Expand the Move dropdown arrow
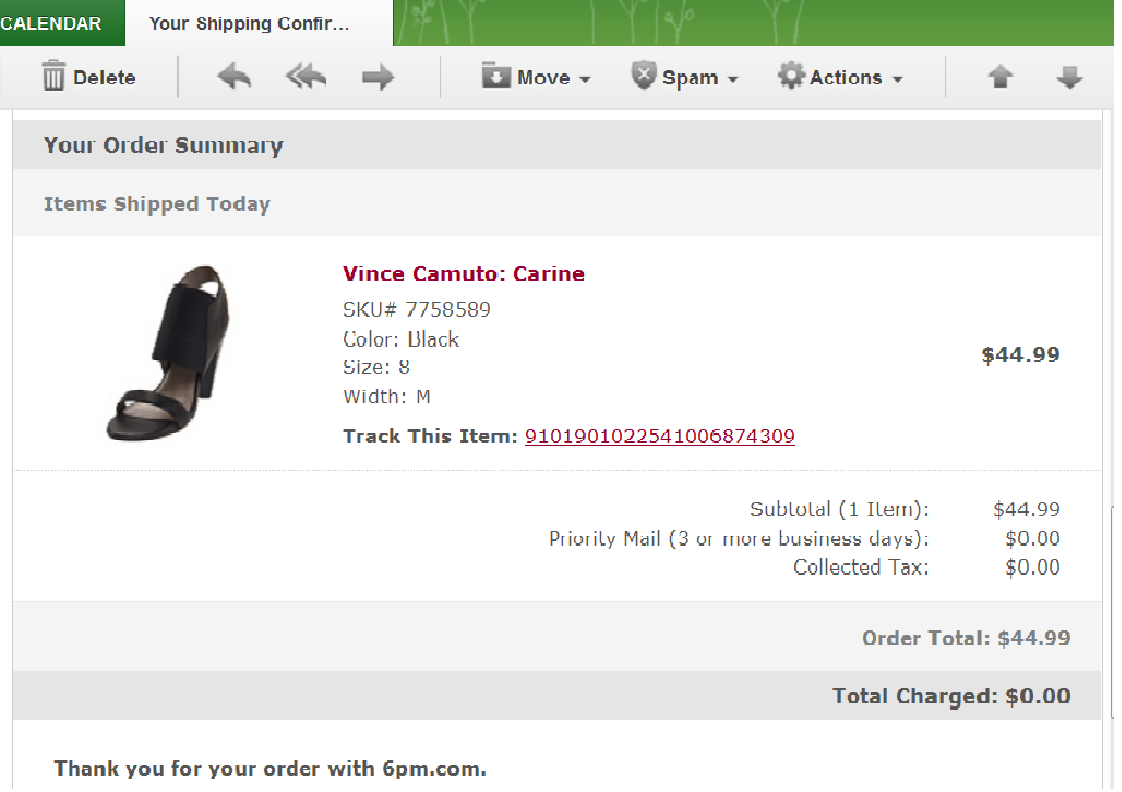Viewport: 1122px width, 792px height. 585,79
